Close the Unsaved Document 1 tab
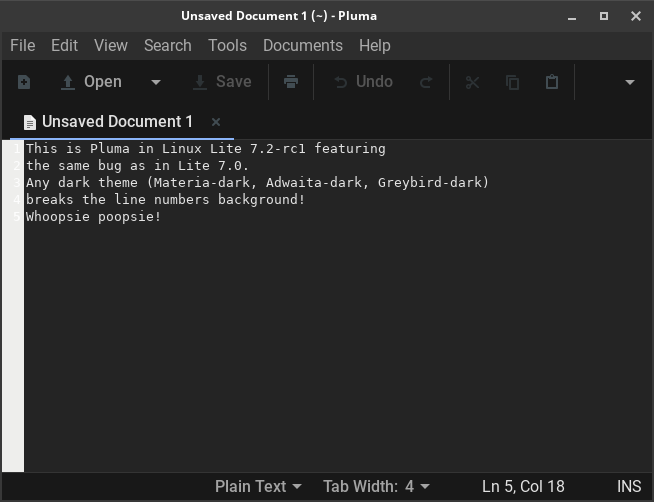The image size is (654, 502). (216, 122)
